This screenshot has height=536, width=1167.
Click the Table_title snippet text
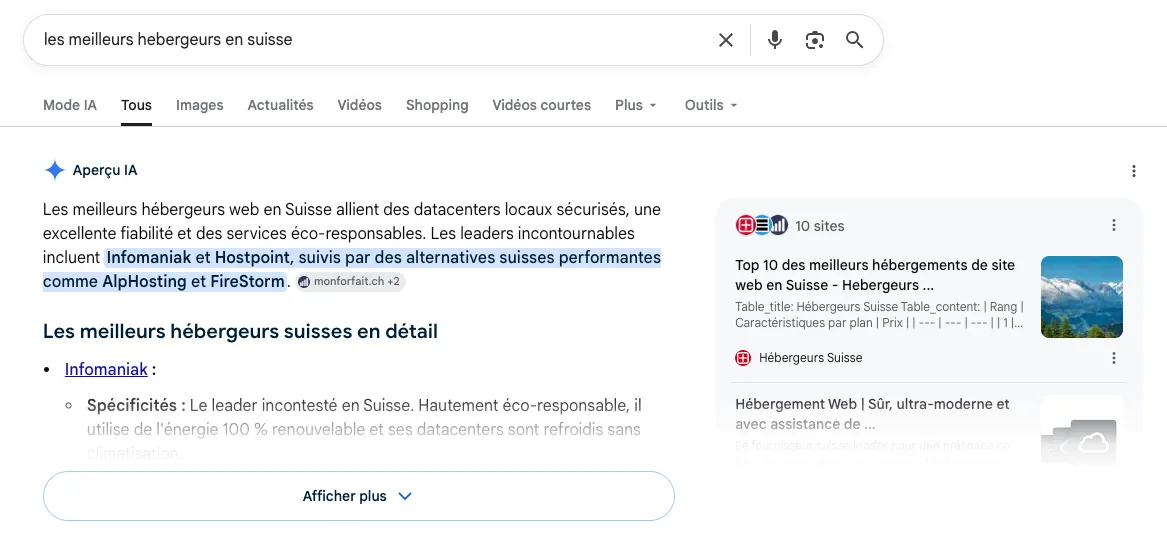point(880,315)
